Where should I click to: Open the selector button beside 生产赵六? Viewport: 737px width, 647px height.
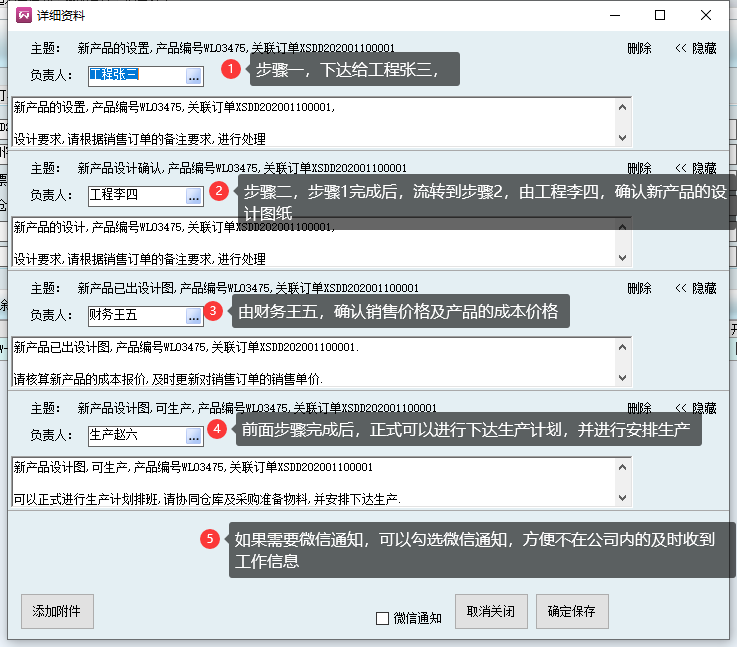tap(194, 435)
